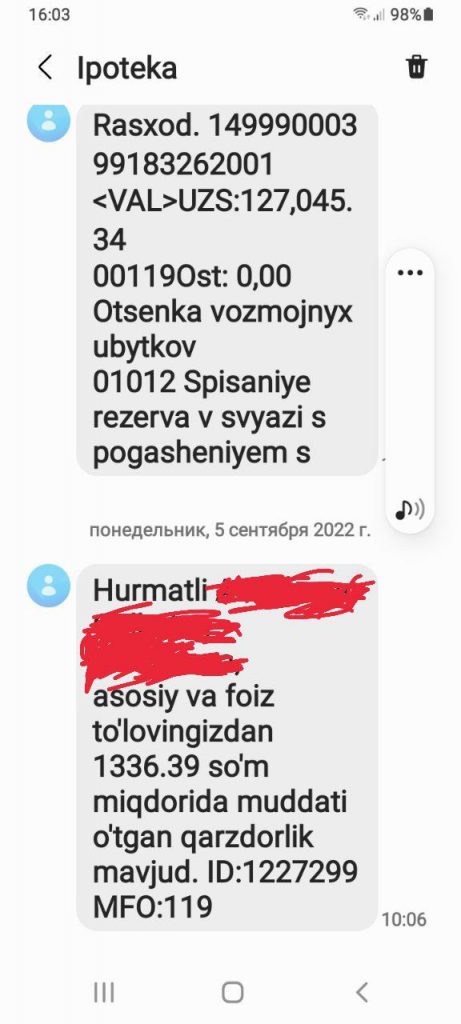Tap the Android home navigation button
Screen dimensions: 461x1024
click(x=232, y=992)
